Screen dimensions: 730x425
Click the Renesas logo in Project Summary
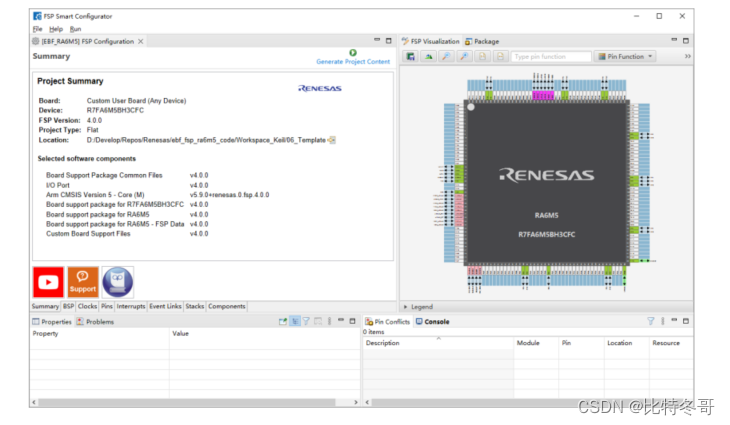point(320,88)
